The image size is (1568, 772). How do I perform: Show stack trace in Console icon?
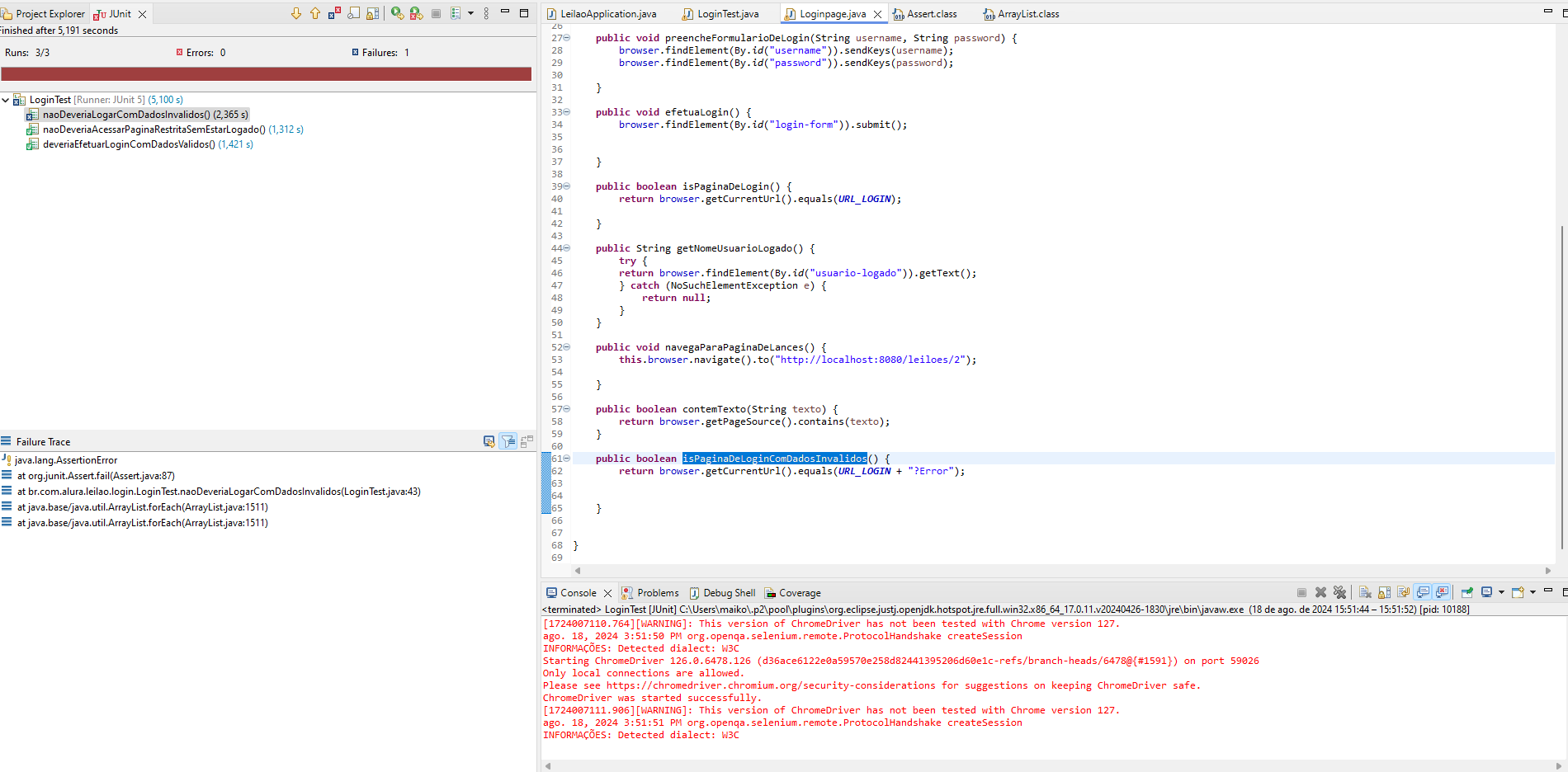tap(489, 441)
